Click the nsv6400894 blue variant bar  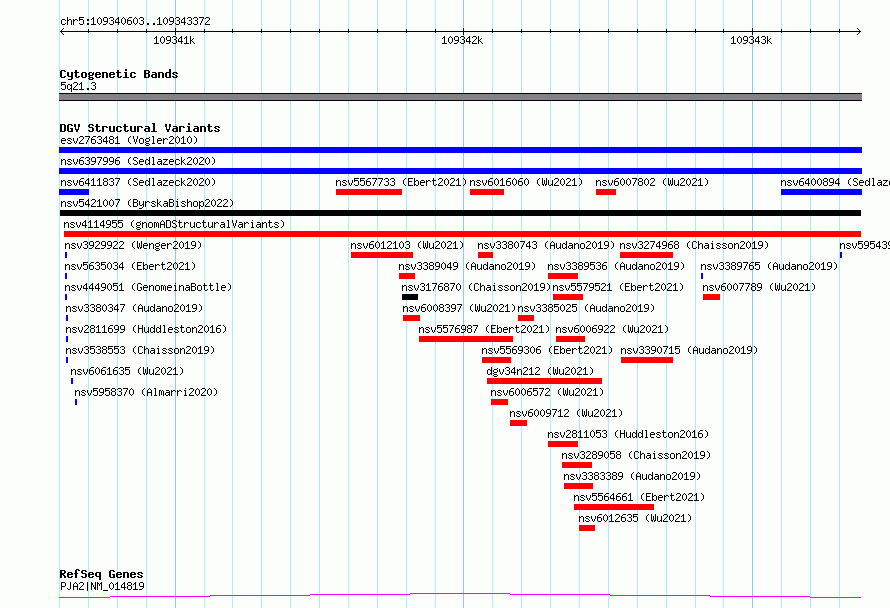[x=821, y=192]
